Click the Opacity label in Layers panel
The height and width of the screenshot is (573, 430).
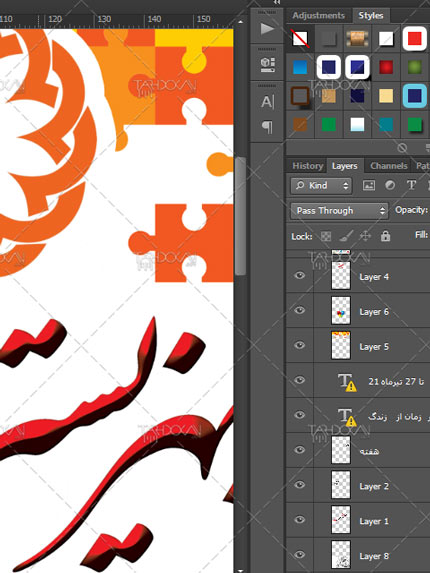411,210
